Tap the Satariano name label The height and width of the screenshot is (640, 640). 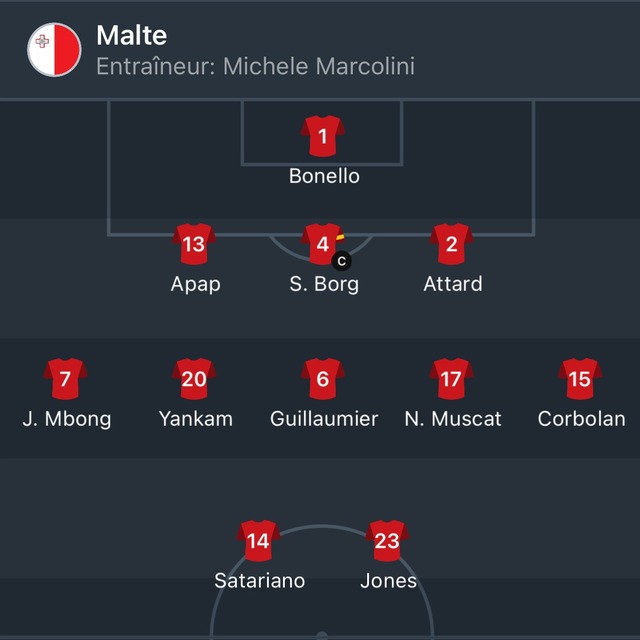pyautogui.click(x=260, y=580)
